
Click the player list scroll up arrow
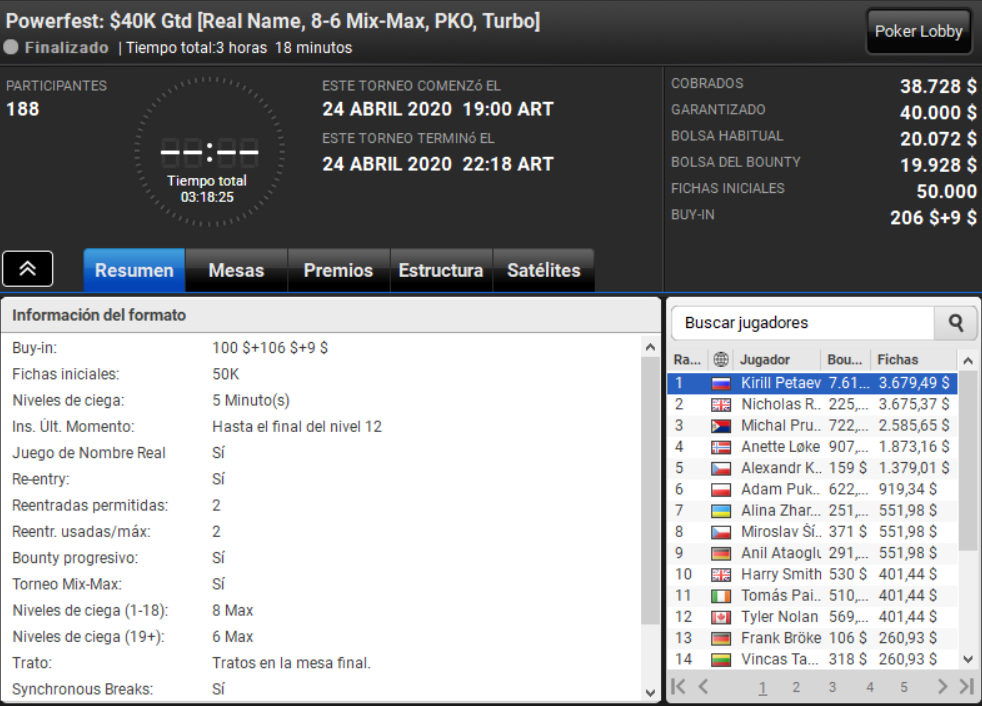pos(968,361)
